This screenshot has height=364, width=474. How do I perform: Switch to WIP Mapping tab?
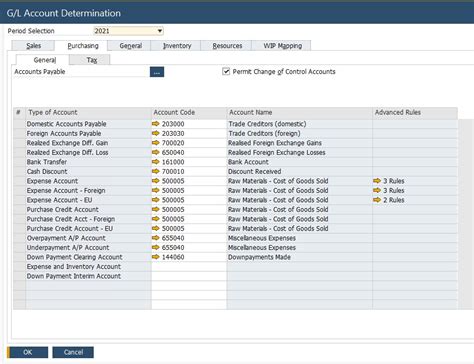(283, 46)
